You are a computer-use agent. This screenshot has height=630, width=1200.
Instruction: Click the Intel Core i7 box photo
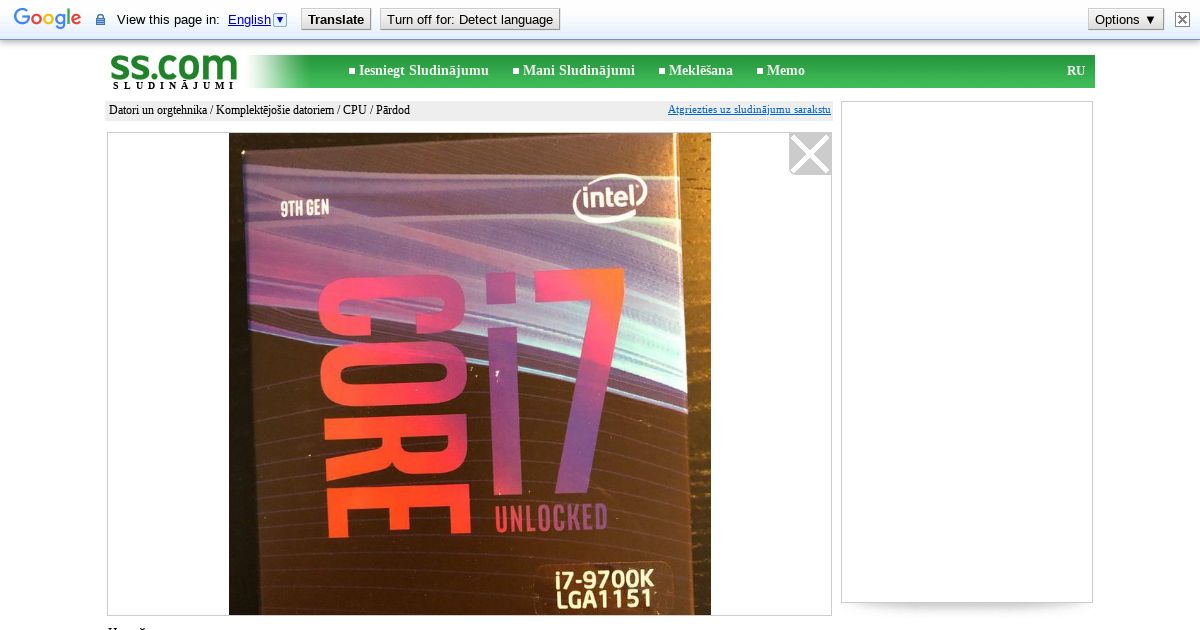tap(470, 374)
